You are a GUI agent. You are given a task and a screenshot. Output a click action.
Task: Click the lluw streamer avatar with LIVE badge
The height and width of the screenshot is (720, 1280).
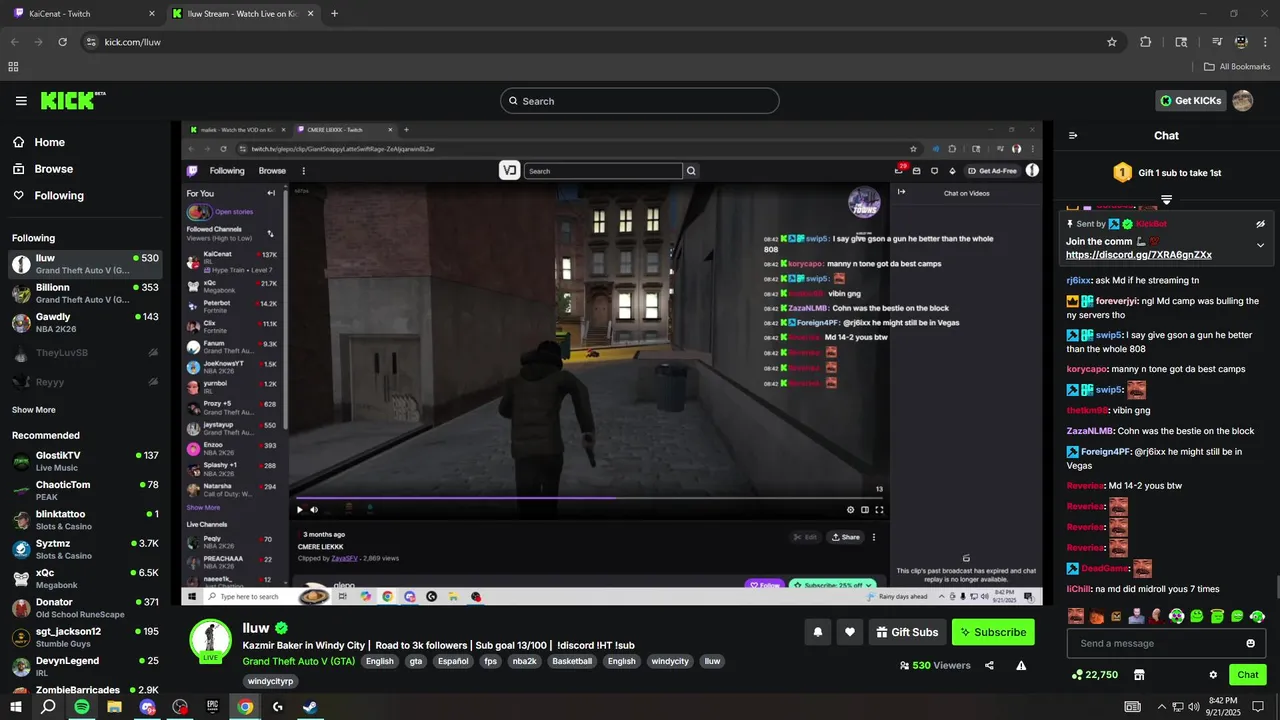tap(211, 641)
